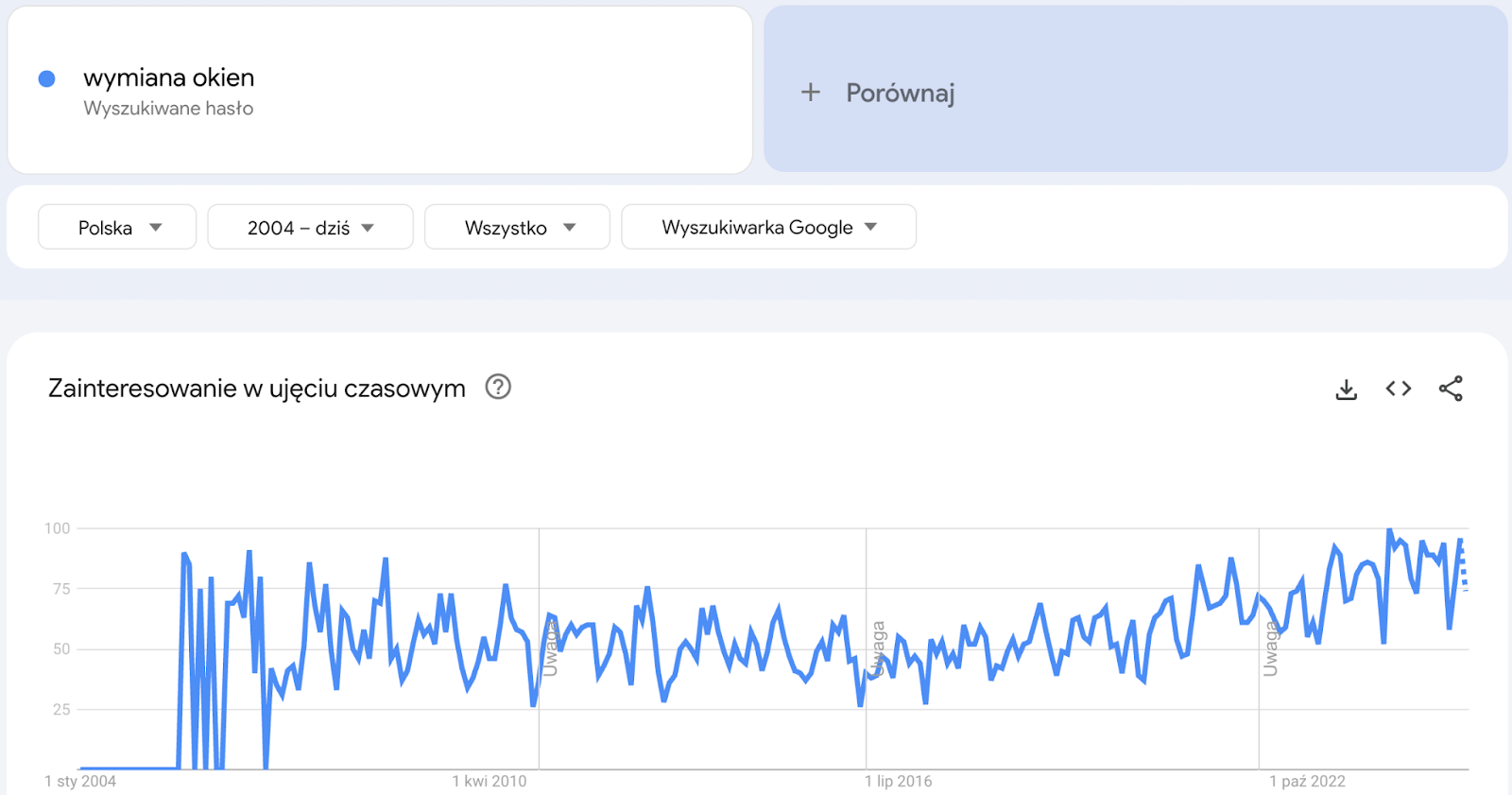Click the 100 value on vertical axis
This screenshot has height=795, width=1512.
tap(58, 528)
